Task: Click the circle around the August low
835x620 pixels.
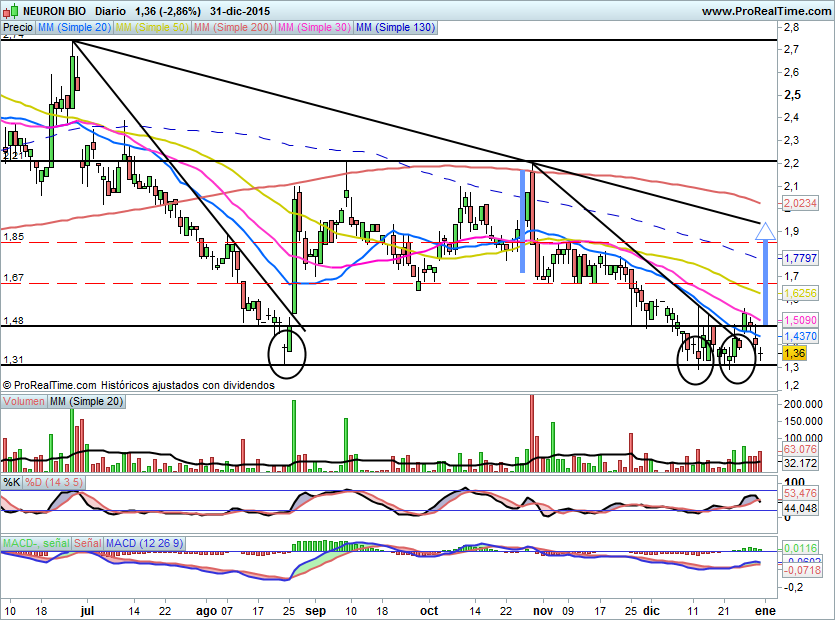Action: tap(288, 354)
